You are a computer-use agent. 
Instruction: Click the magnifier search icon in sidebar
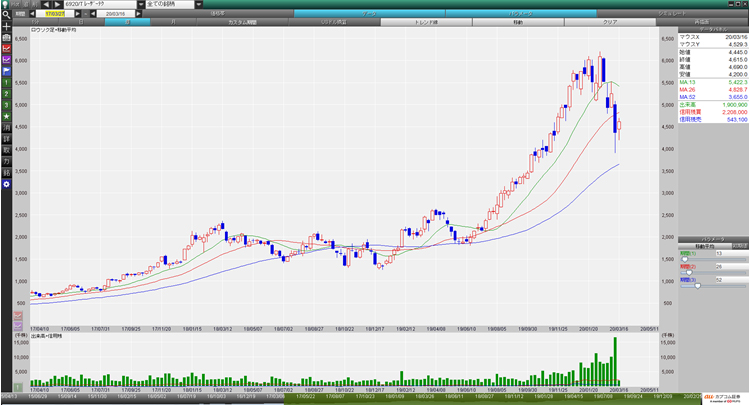point(7,14)
